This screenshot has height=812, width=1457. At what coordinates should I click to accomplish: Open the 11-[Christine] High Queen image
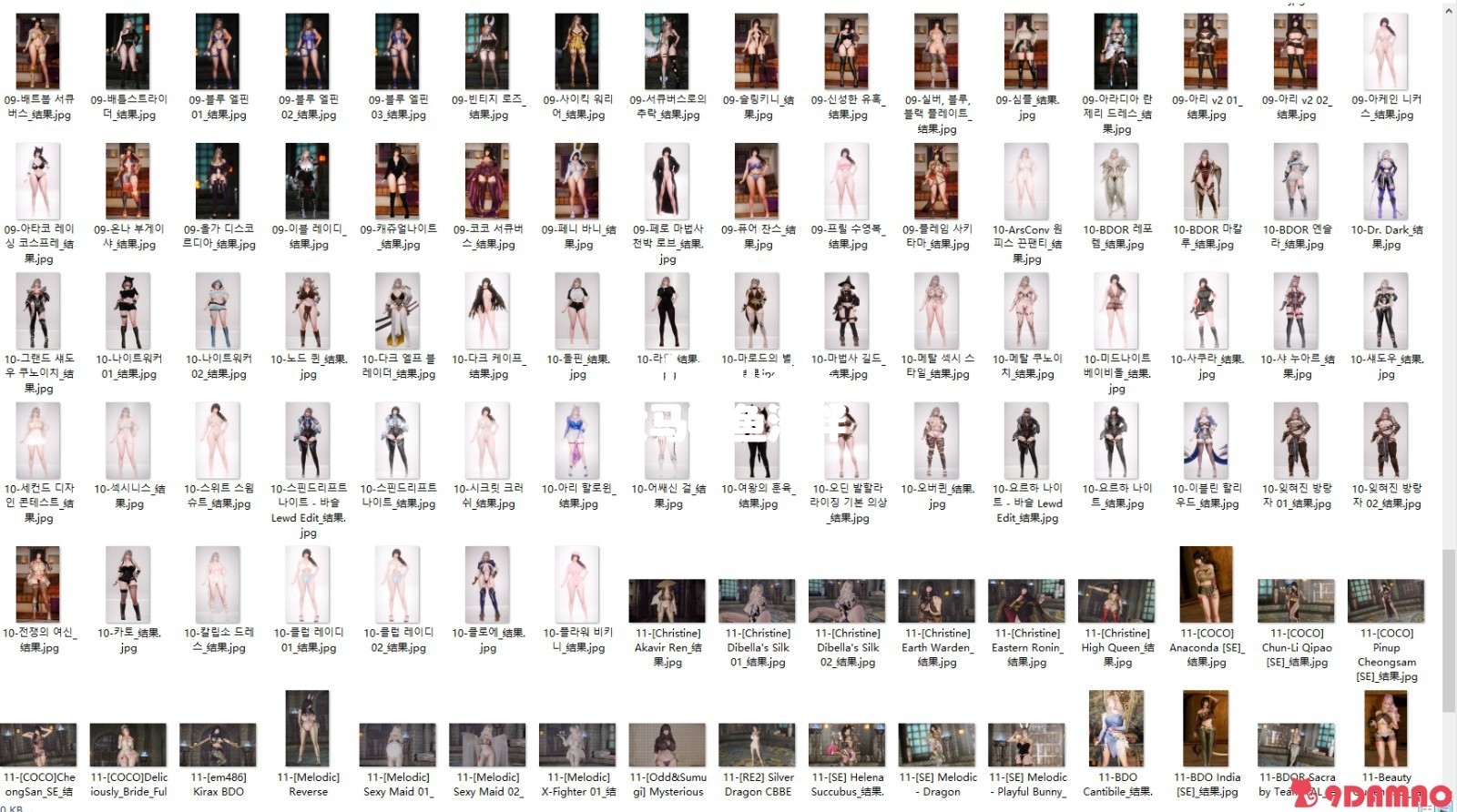pyautogui.click(x=1116, y=601)
